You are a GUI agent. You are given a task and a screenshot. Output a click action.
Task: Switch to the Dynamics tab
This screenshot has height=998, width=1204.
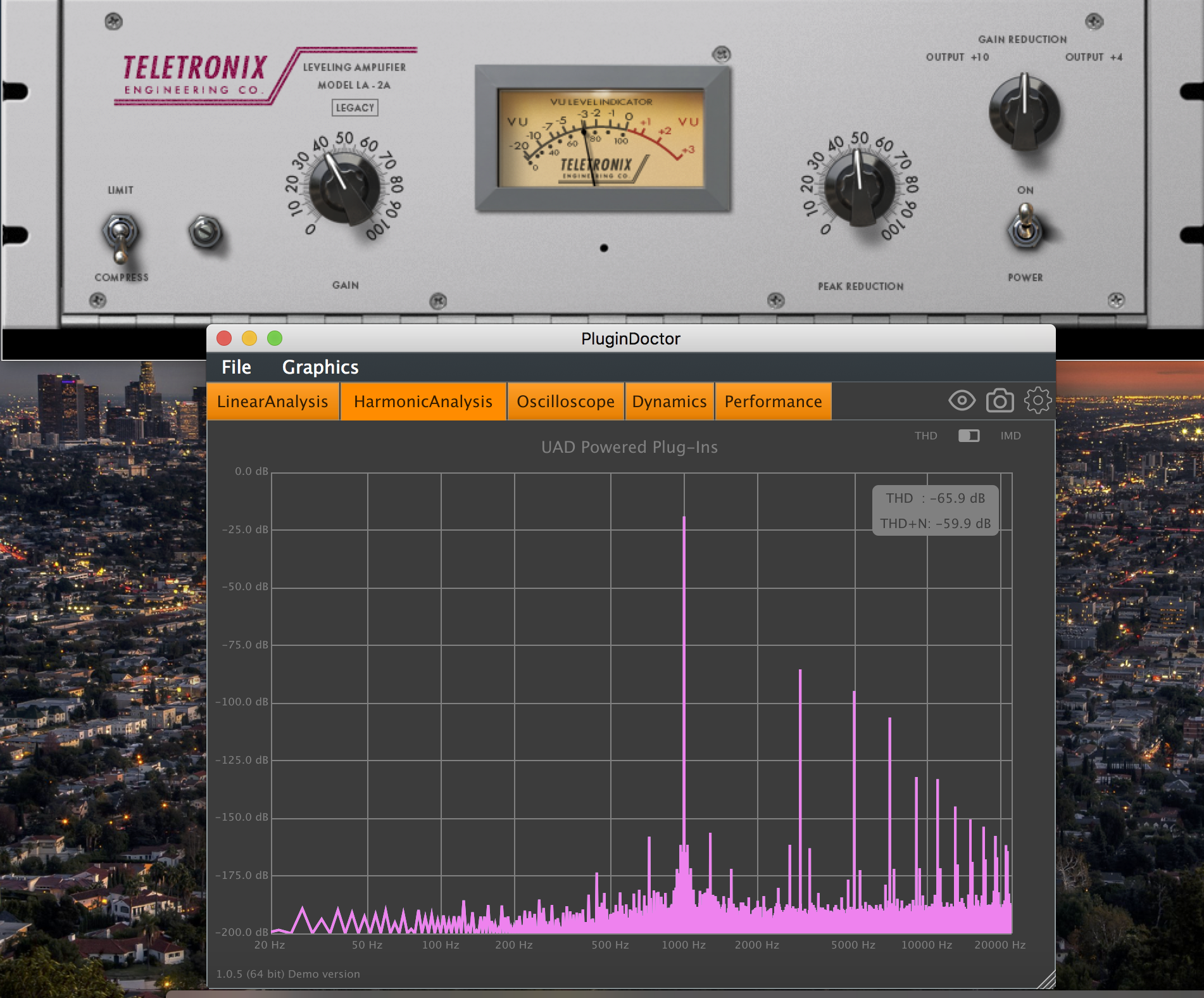pyautogui.click(x=669, y=401)
